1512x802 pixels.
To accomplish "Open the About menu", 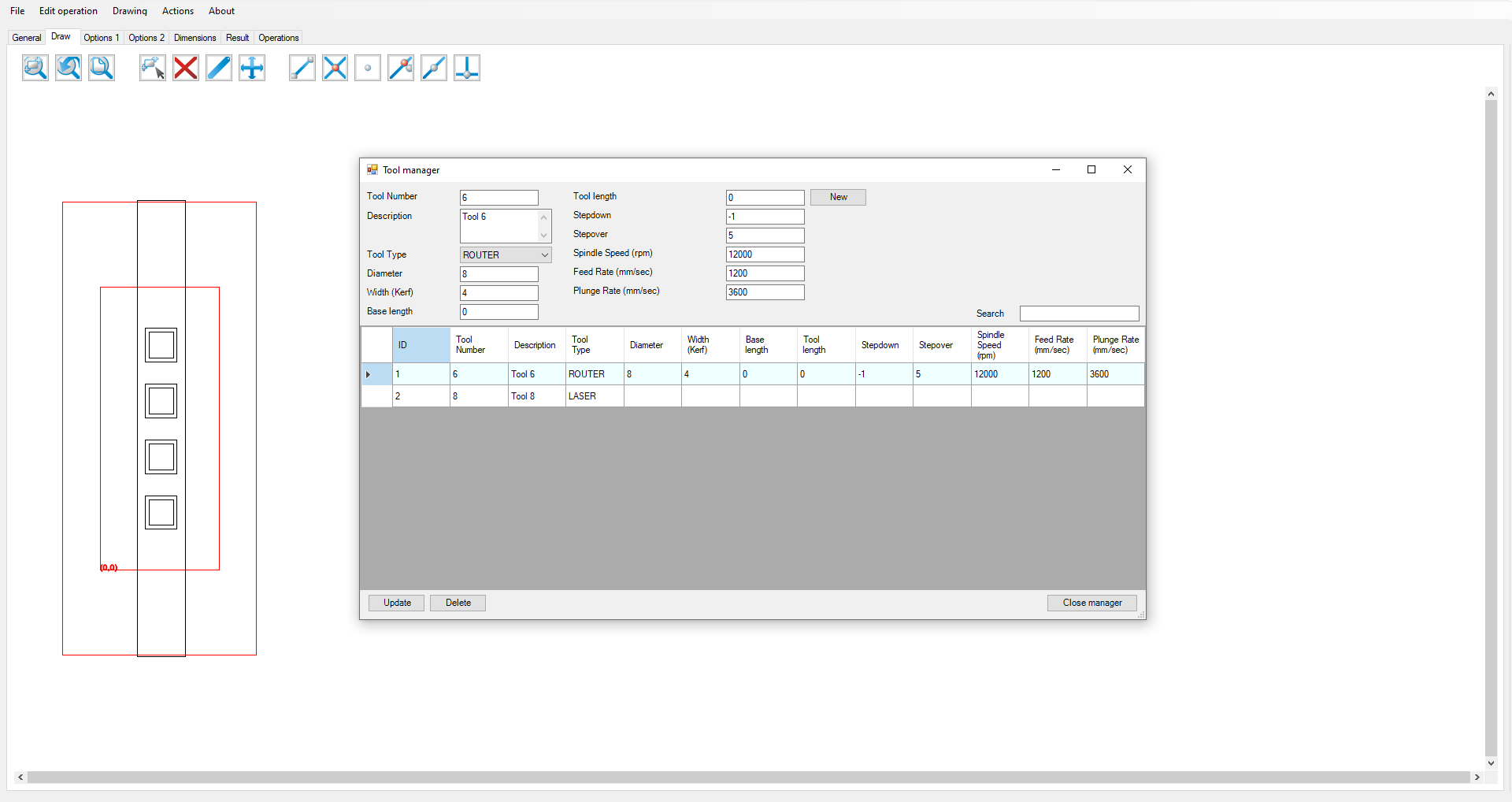I will [x=221, y=11].
